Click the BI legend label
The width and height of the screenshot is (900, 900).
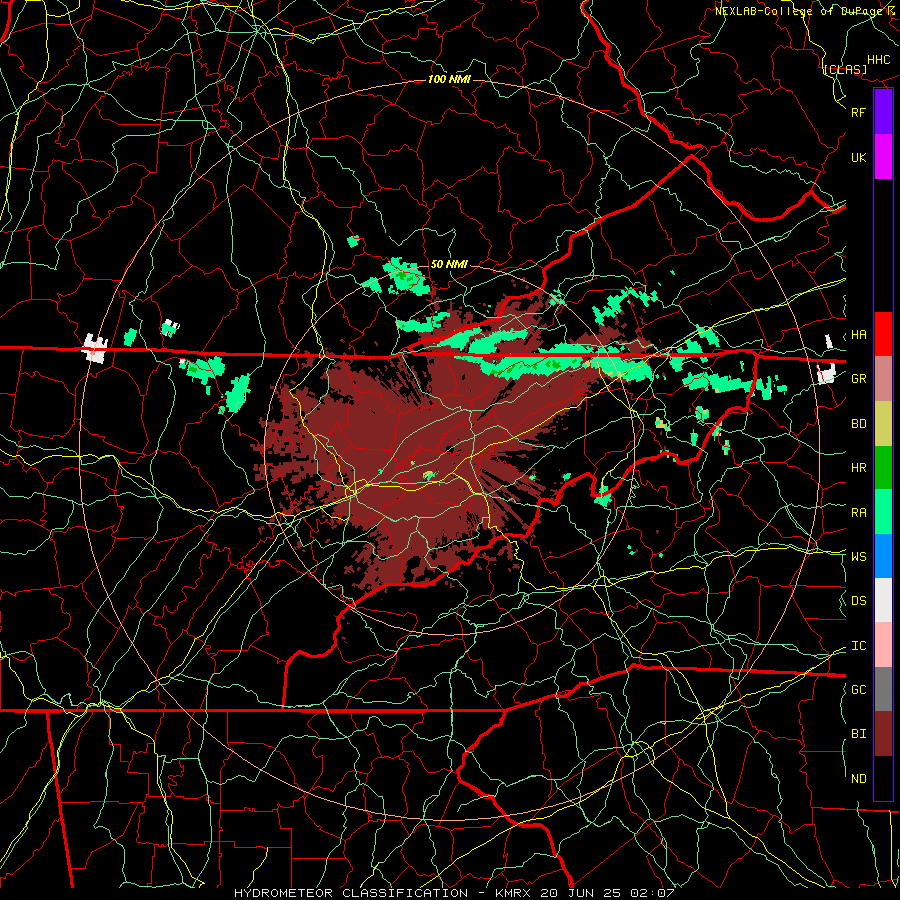pyautogui.click(x=858, y=734)
